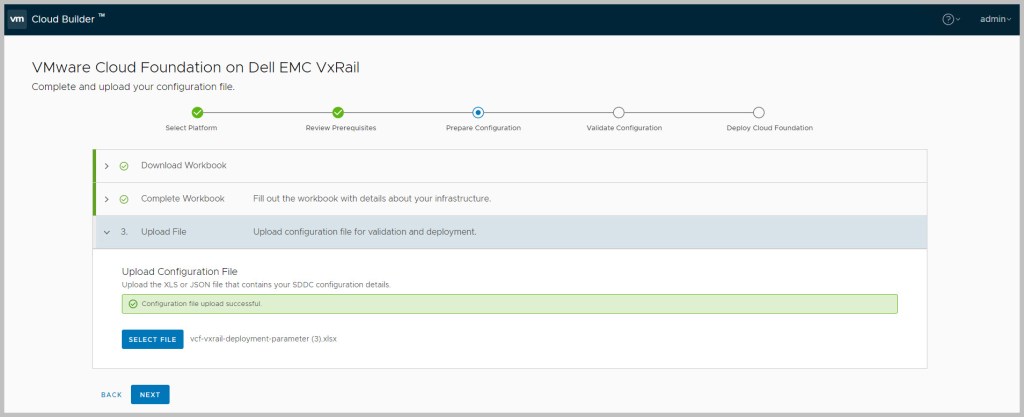Collapse the Upload File section chevron
This screenshot has height=417, width=1024.
point(106,232)
